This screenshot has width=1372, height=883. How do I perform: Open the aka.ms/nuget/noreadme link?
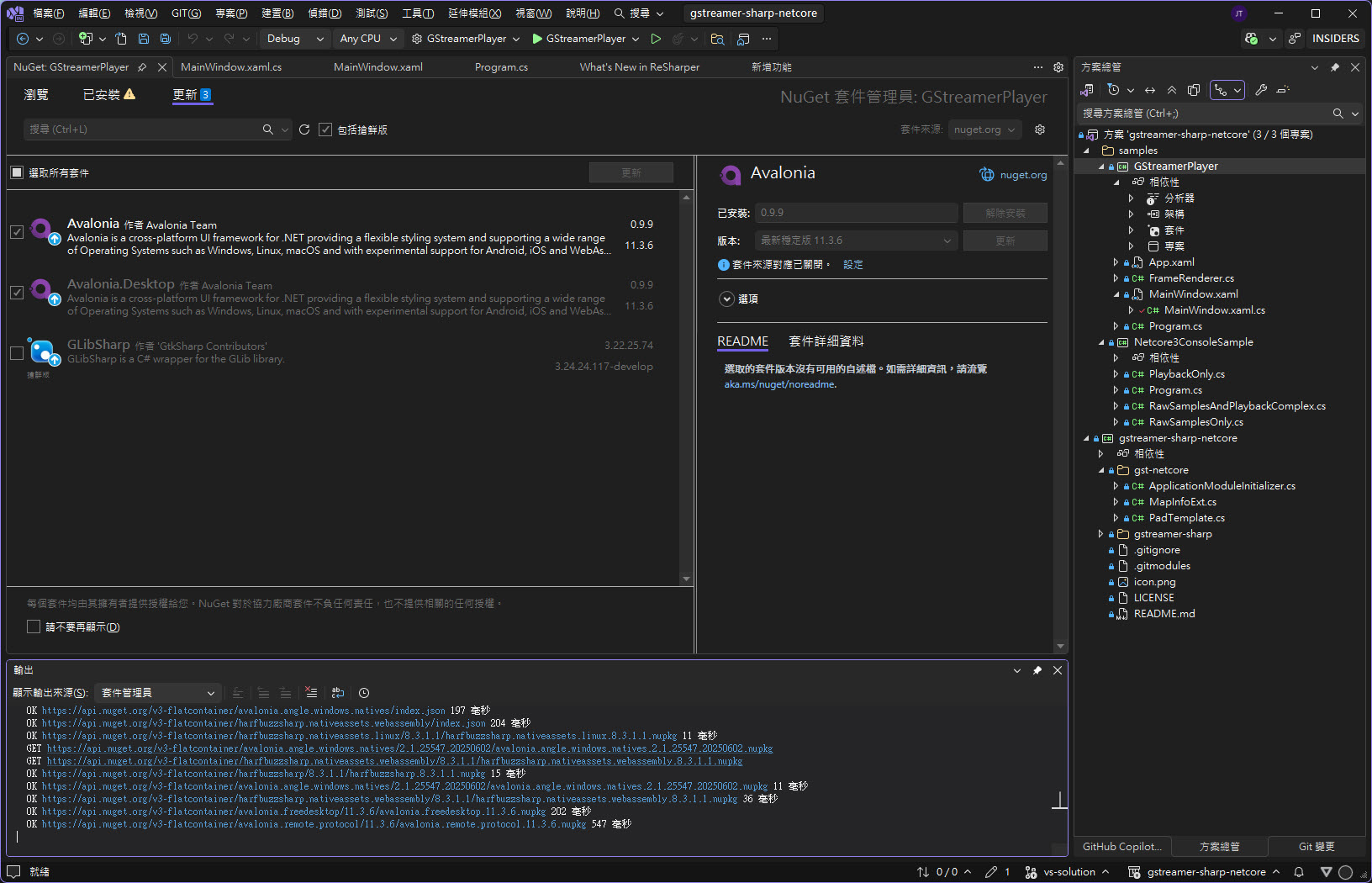pyautogui.click(x=779, y=384)
